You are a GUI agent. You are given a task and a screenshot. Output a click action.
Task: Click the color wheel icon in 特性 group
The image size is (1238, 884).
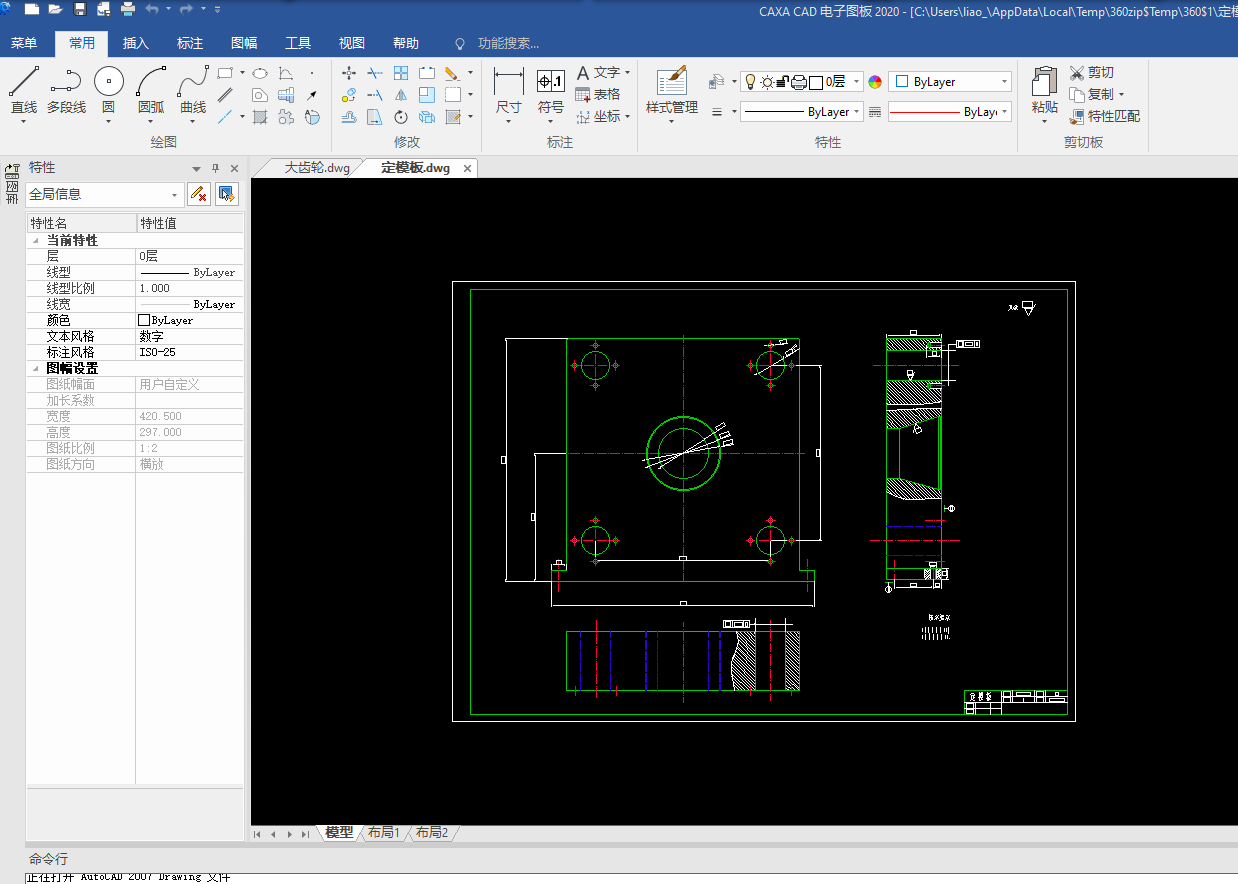click(875, 82)
